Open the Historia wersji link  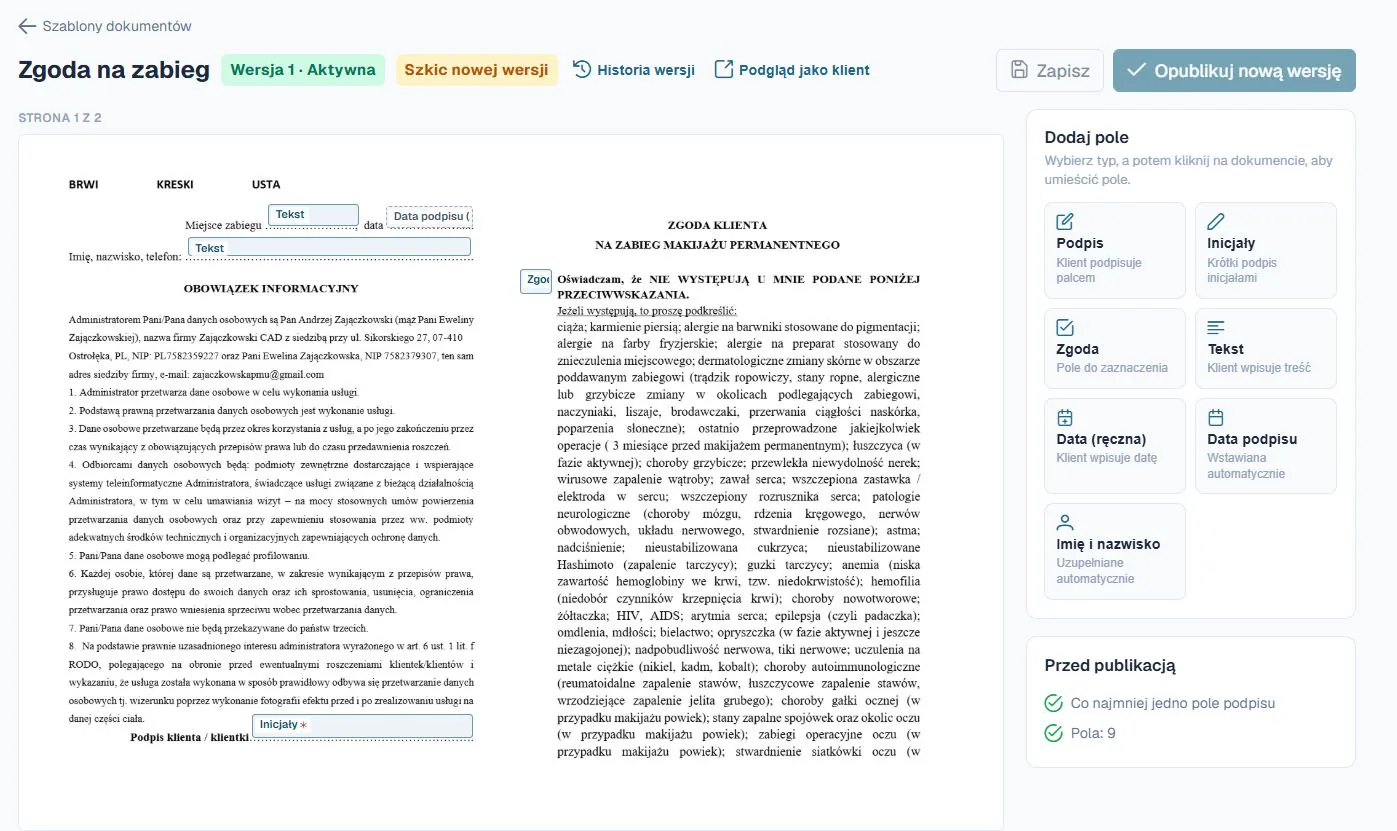point(634,70)
